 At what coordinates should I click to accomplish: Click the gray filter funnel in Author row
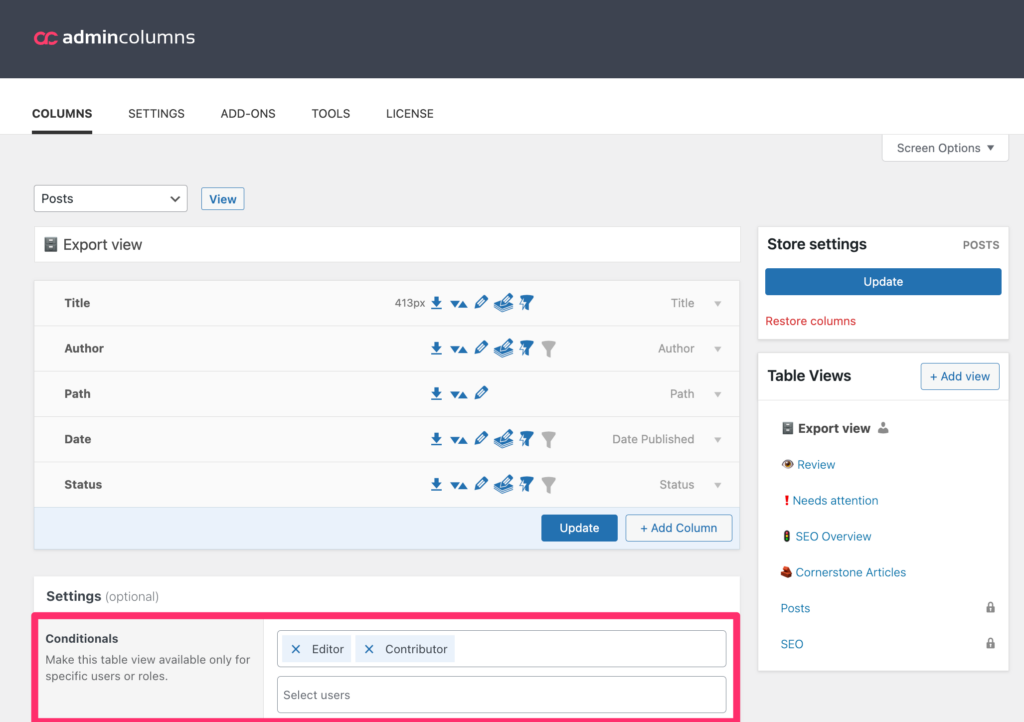coord(549,349)
